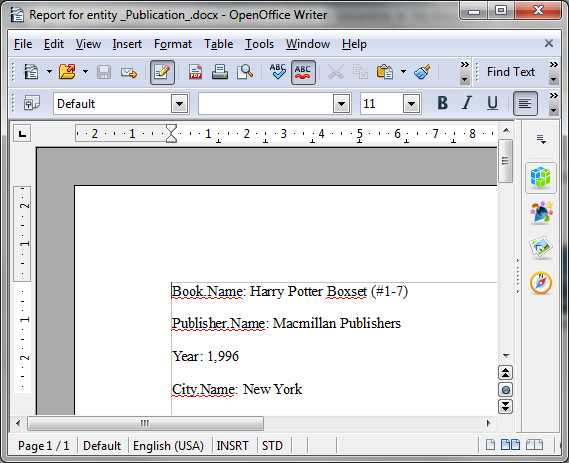Toggle Edit File mode button
569x463 pixels.
(x=162, y=72)
